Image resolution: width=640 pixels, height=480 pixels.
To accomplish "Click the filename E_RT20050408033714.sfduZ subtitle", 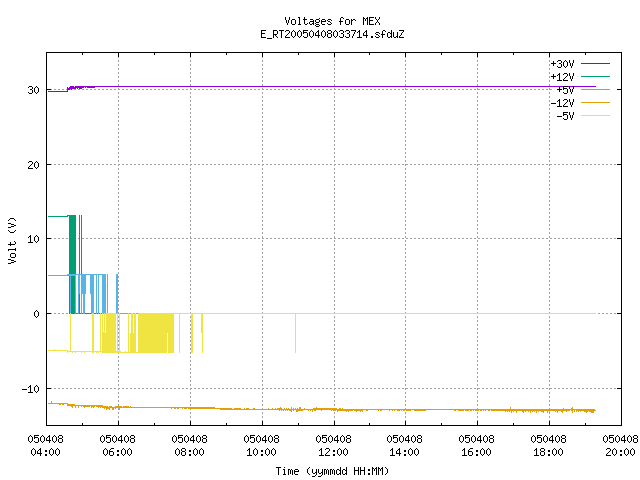I will coord(332,34).
